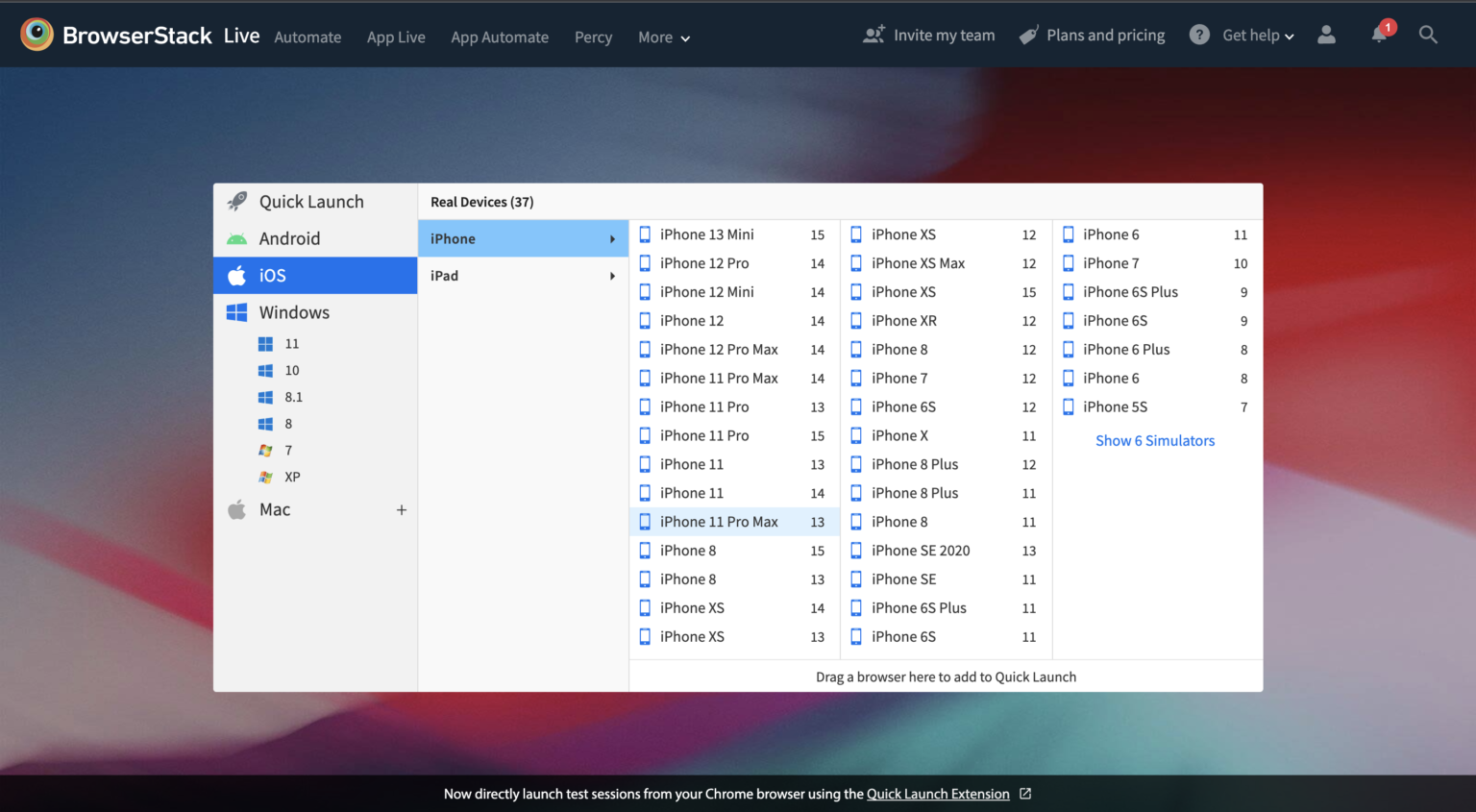Click the search magnifier icon in the navbar

pos(1428,34)
